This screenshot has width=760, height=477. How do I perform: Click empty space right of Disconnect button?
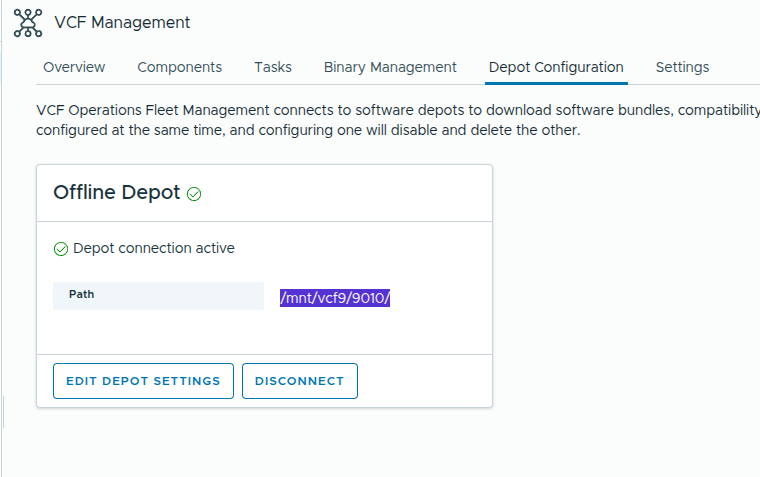(424, 381)
